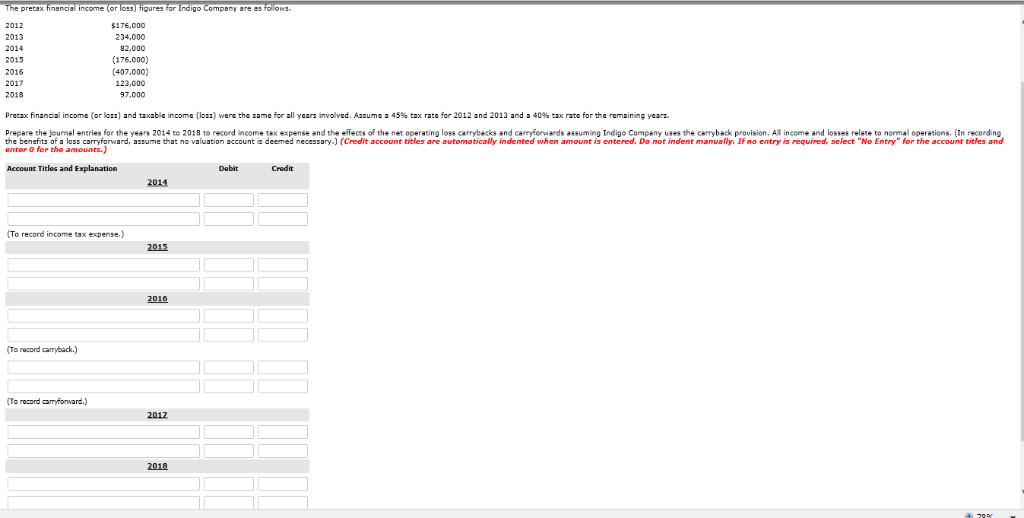Click the 'Account Titles and Explanation' column header
Screen dimensions: 1024x518
tap(62, 169)
